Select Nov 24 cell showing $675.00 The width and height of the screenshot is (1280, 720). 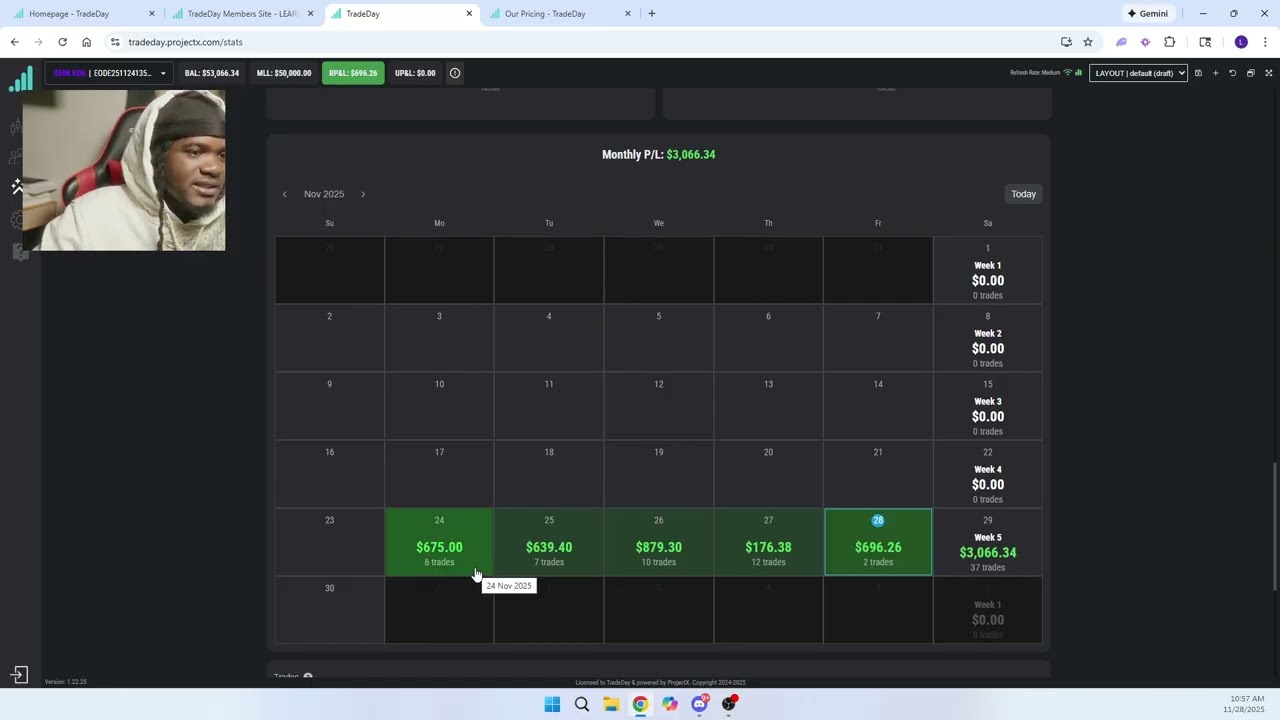(439, 542)
